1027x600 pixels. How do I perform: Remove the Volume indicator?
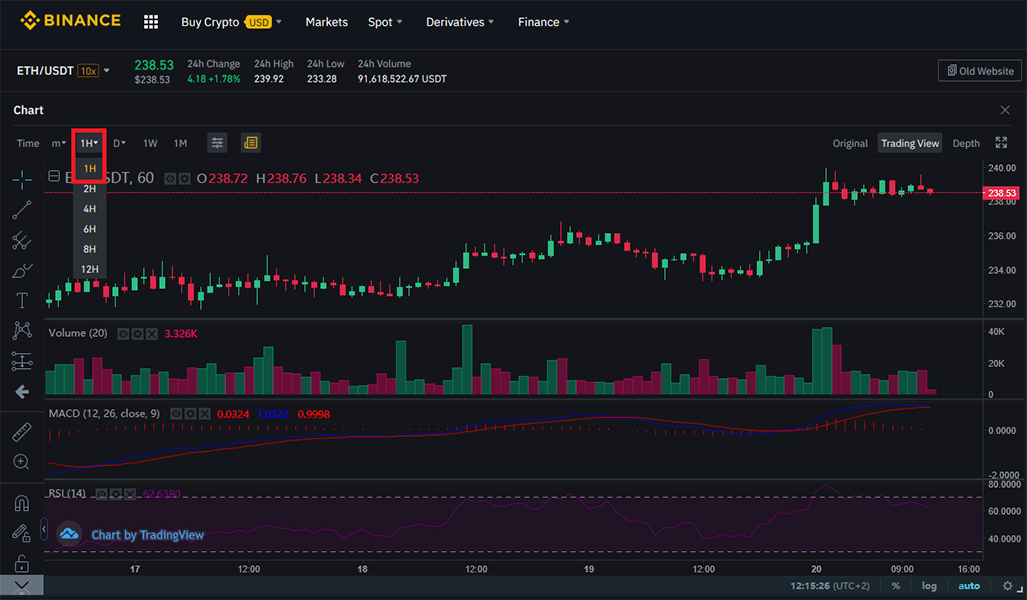[152, 334]
